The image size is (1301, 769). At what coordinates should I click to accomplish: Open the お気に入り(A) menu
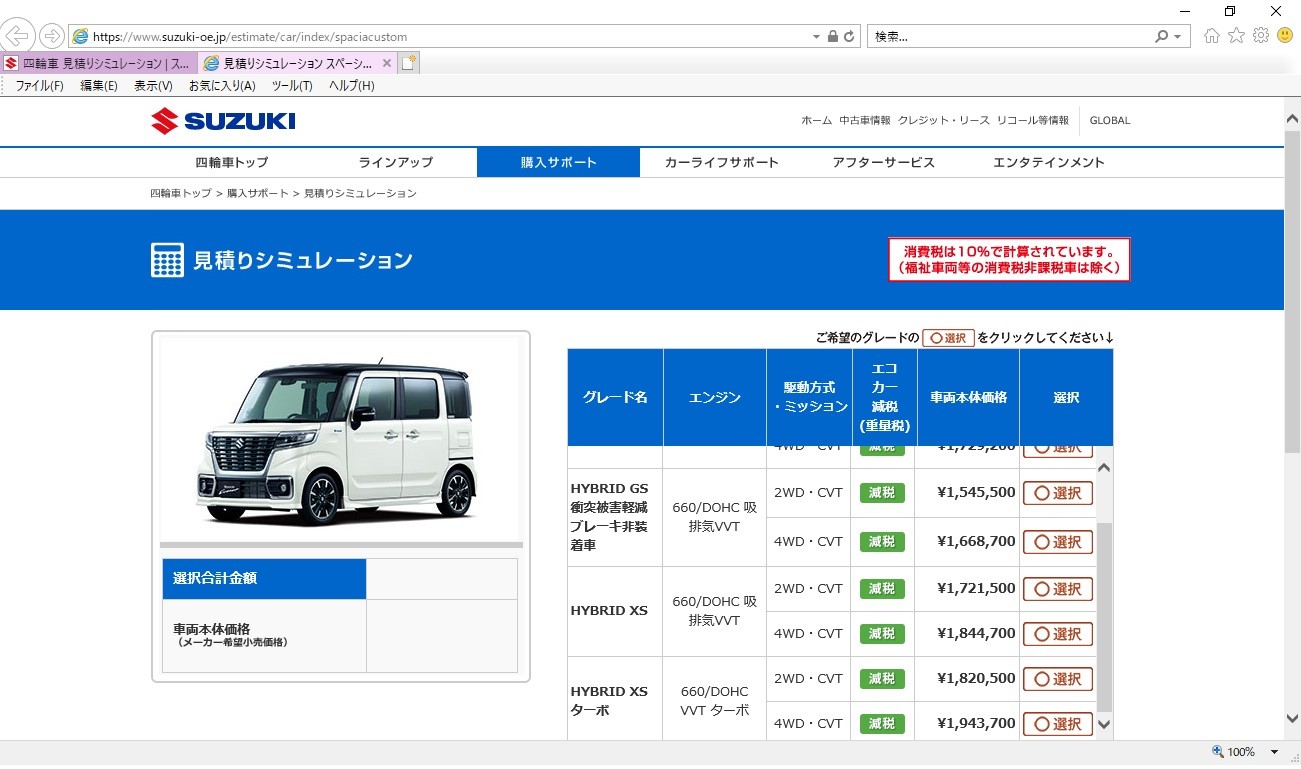[x=222, y=86]
